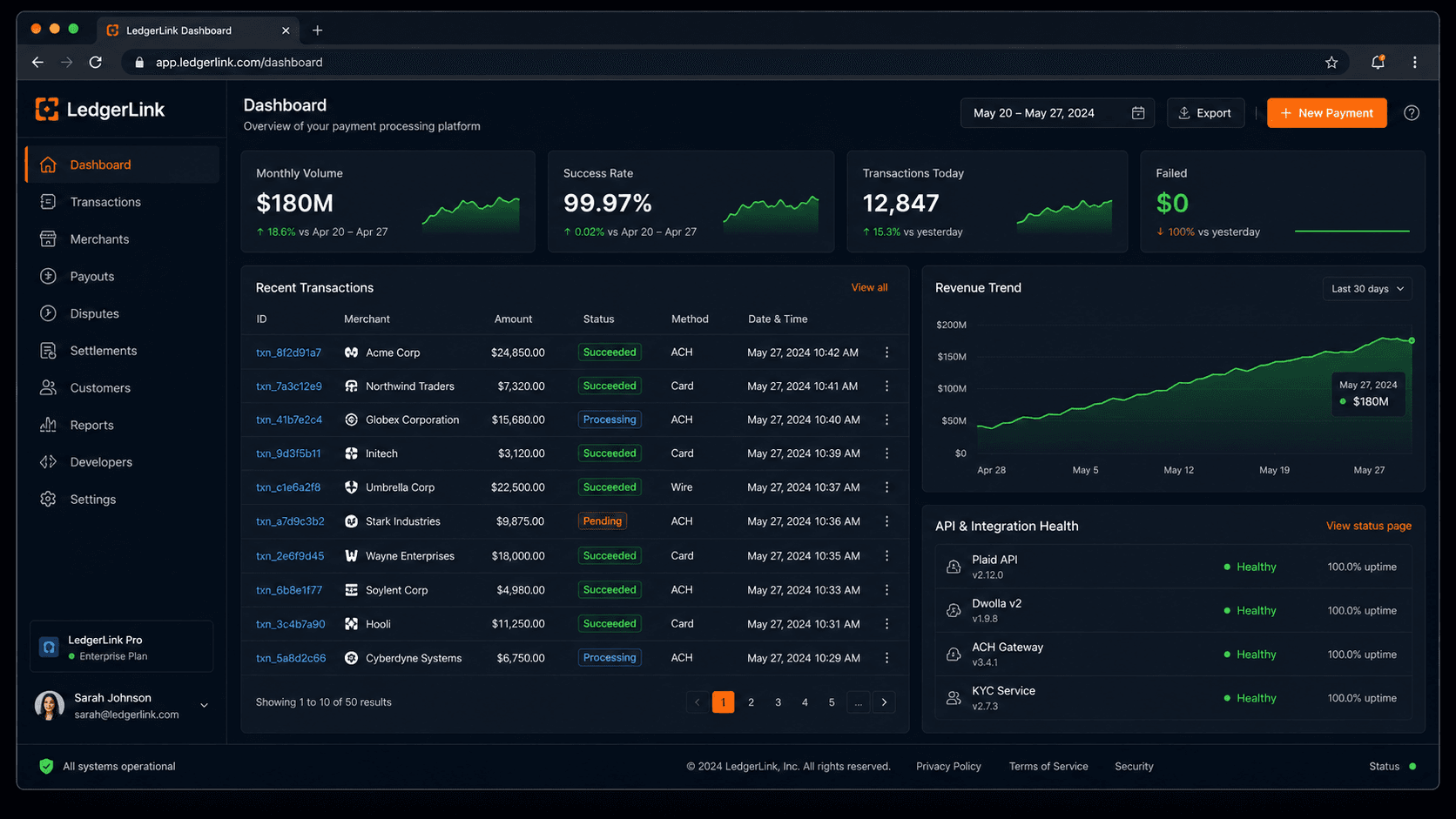Click the LedgerLink Pro Enterprise Plan card
Viewport: 1456px width, 819px height.
[121, 647]
